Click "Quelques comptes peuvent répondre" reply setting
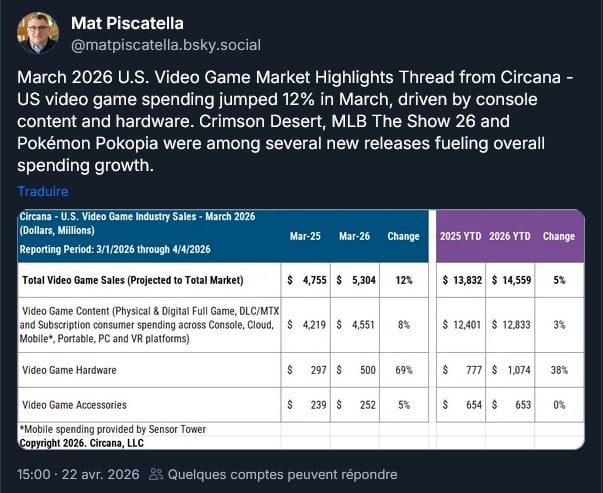The image size is (603, 493). pos(282,475)
